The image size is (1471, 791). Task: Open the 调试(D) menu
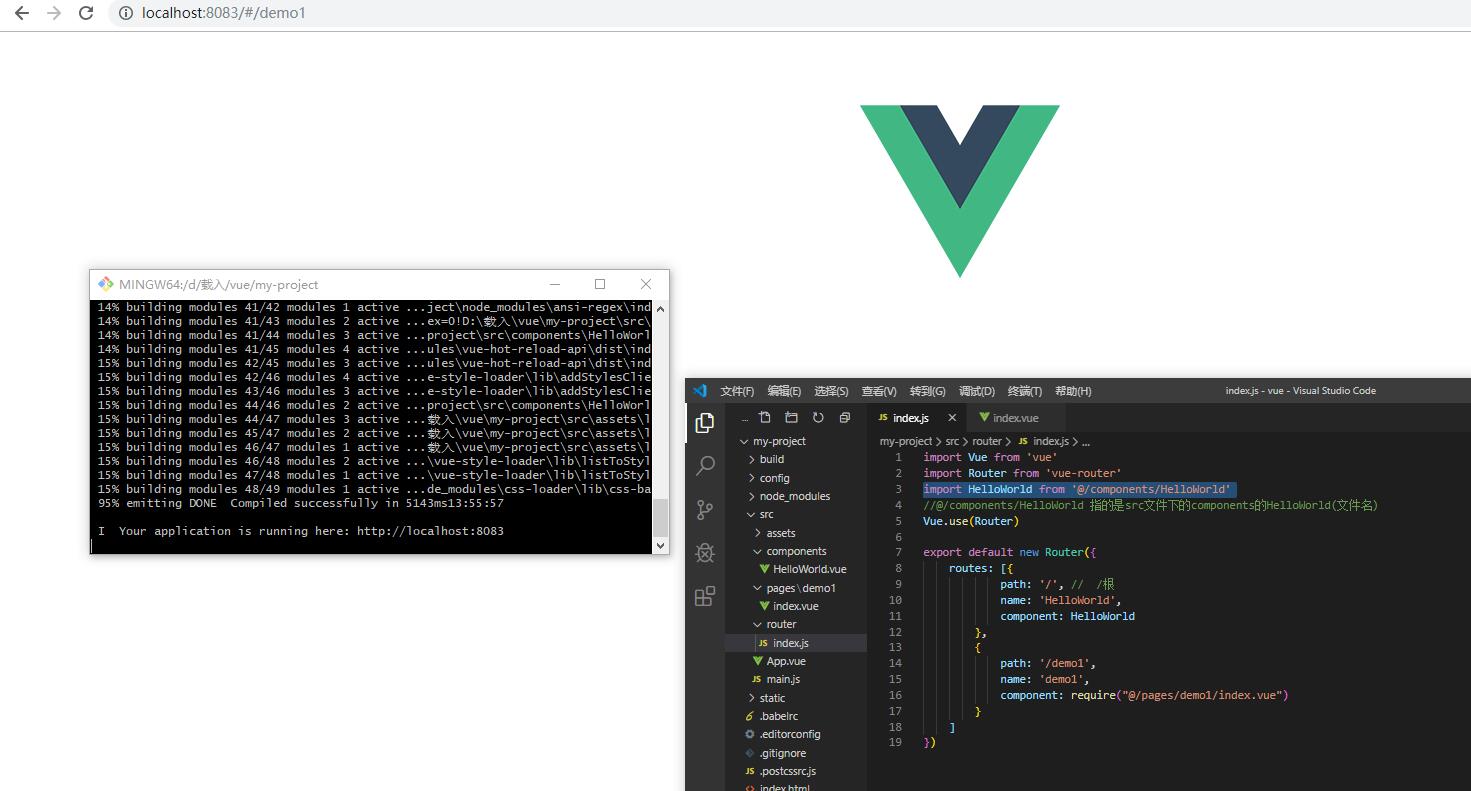click(976, 391)
